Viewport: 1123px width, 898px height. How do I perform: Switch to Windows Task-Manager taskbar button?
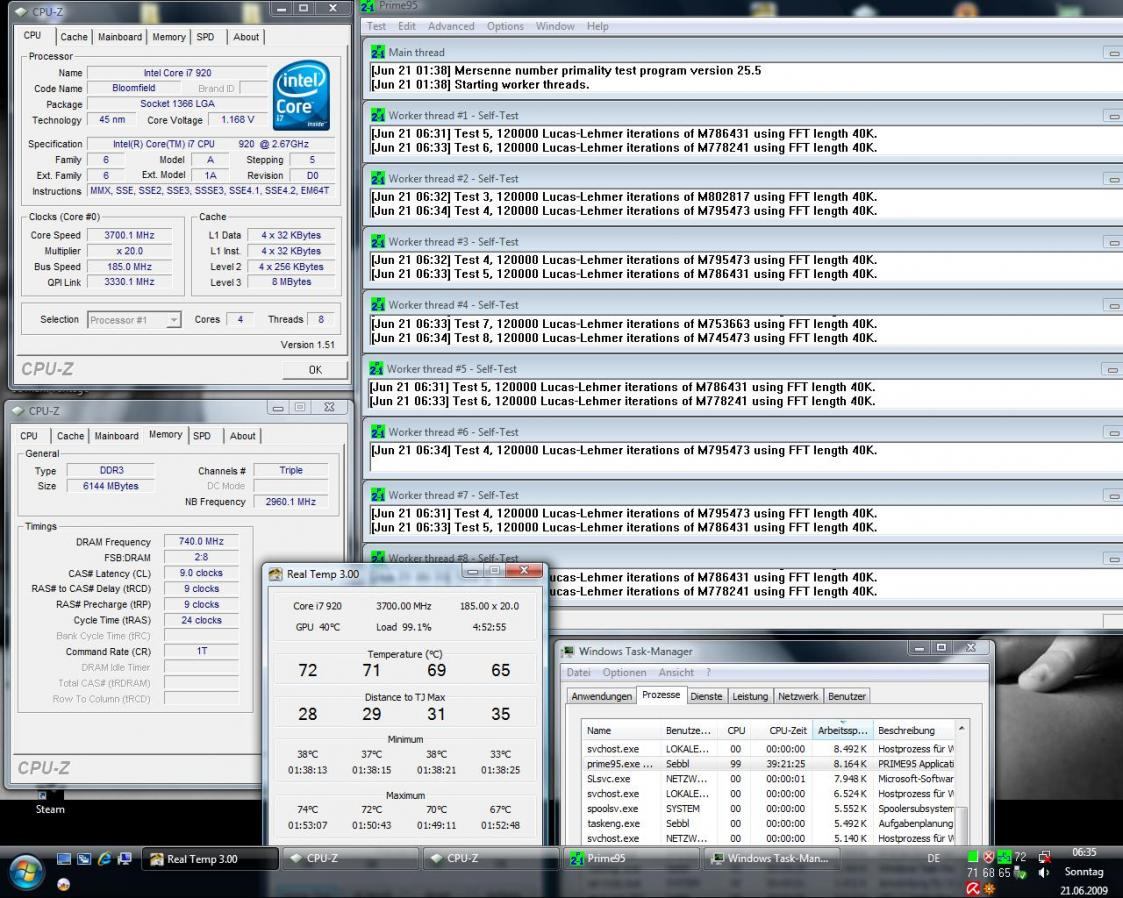click(771, 859)
